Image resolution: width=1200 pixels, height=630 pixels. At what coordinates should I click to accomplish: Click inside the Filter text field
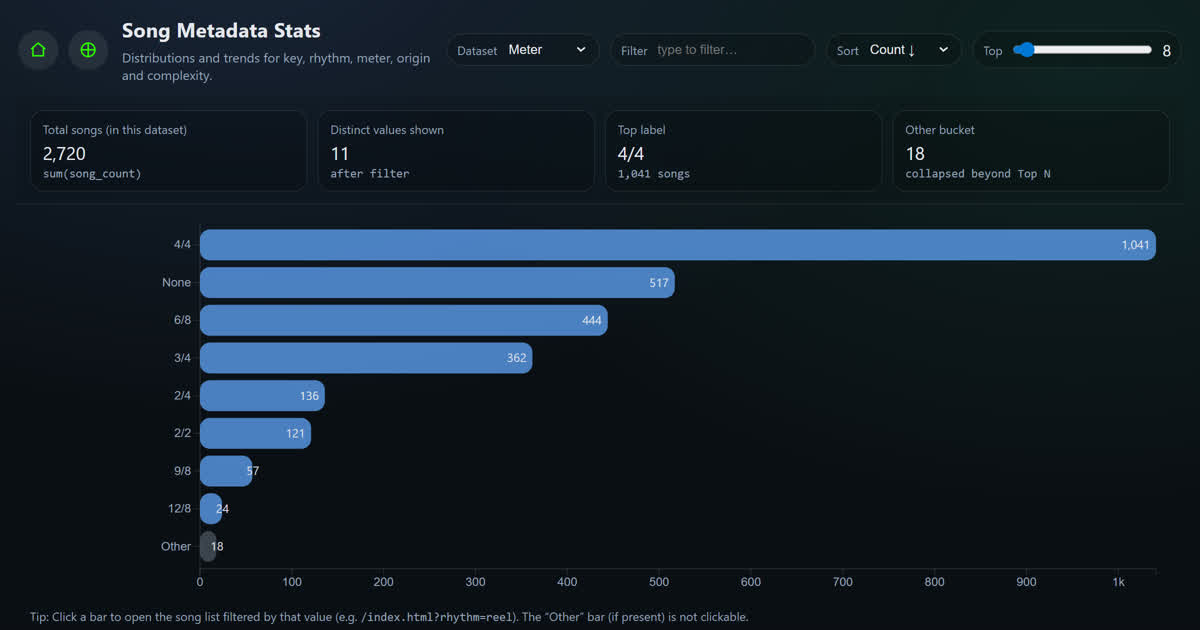[x=730, y=49]
